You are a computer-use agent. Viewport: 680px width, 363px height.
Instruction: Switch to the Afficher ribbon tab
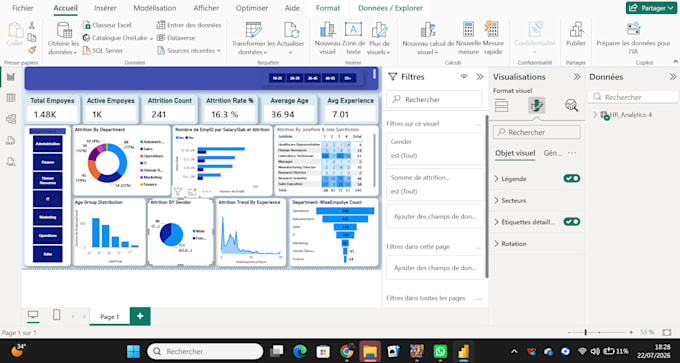click(206, 8)
